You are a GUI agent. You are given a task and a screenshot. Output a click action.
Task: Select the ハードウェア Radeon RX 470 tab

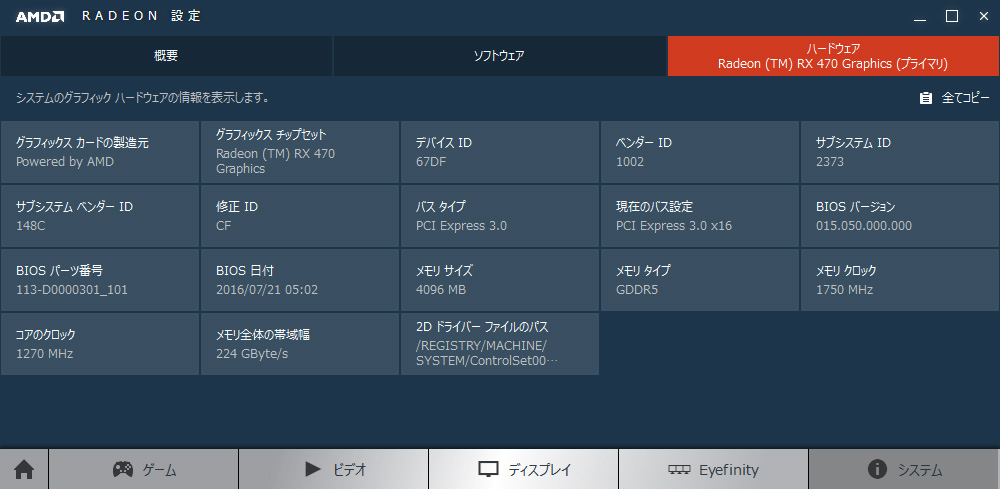834,56
